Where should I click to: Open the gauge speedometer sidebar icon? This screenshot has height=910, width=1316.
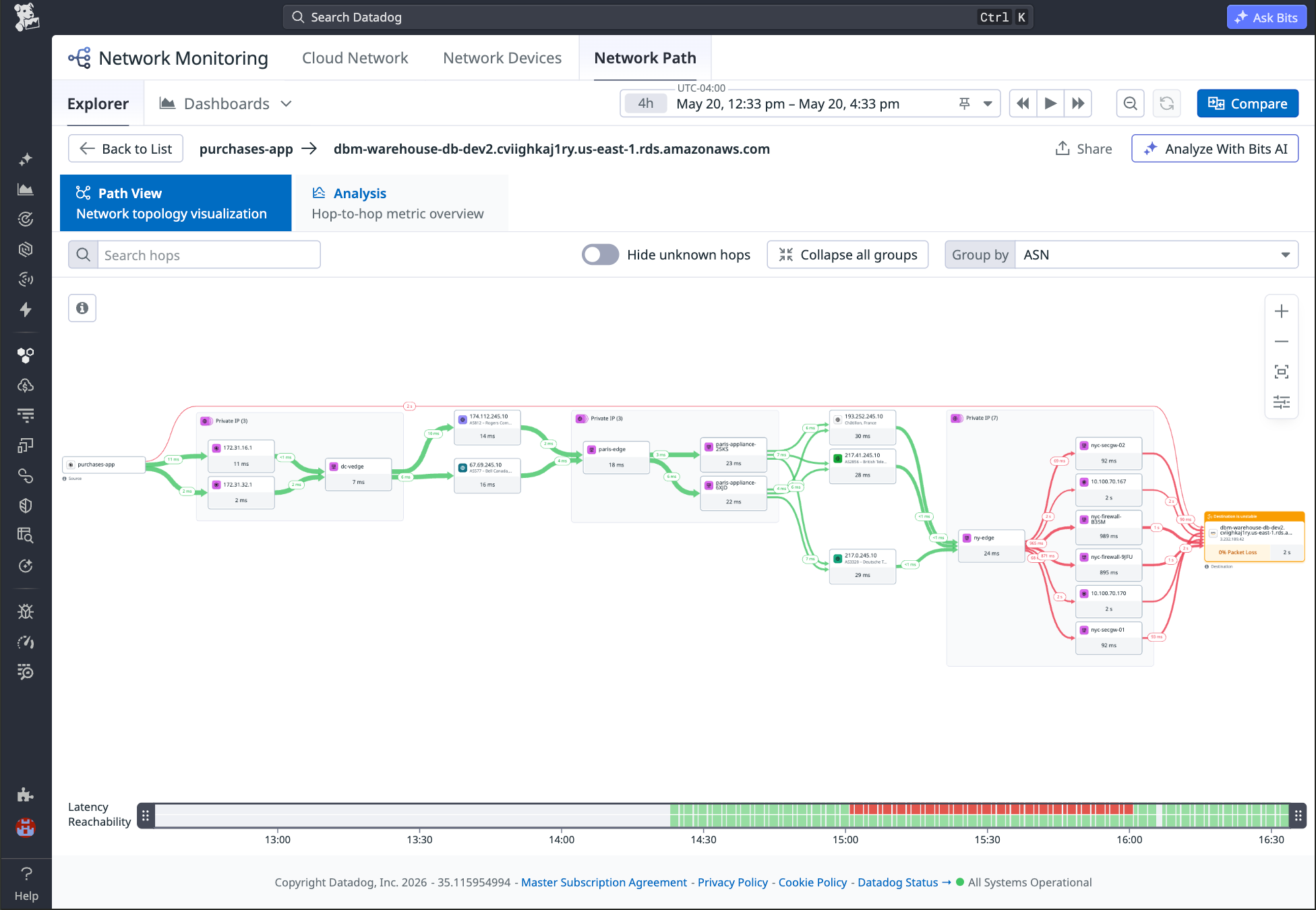26,642
